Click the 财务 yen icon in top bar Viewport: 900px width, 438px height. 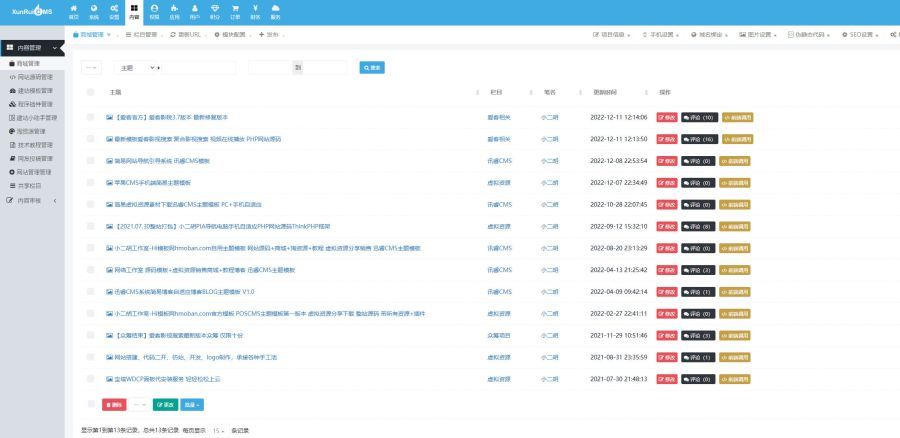(255, 11)
